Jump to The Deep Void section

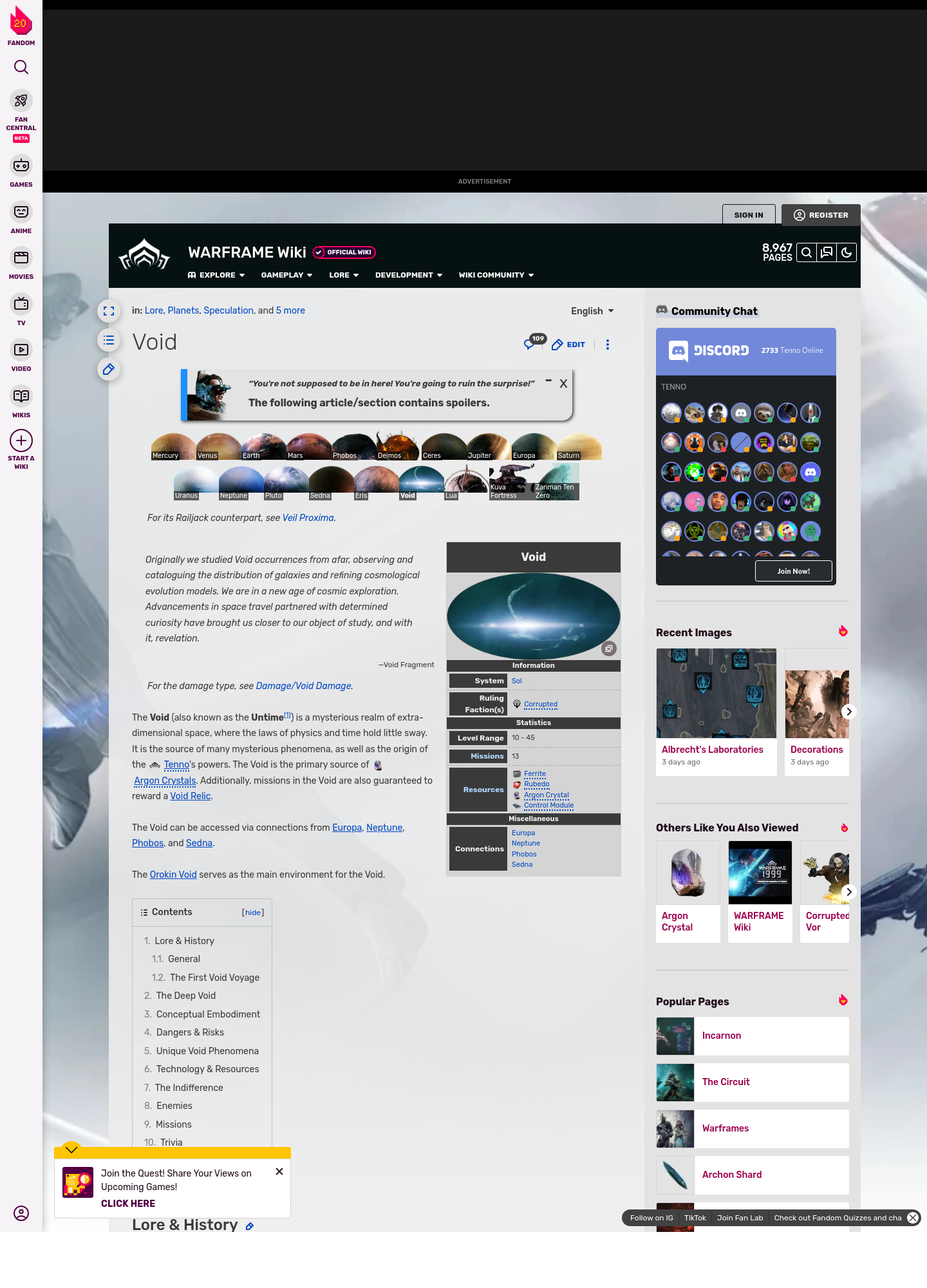[185, 996]
